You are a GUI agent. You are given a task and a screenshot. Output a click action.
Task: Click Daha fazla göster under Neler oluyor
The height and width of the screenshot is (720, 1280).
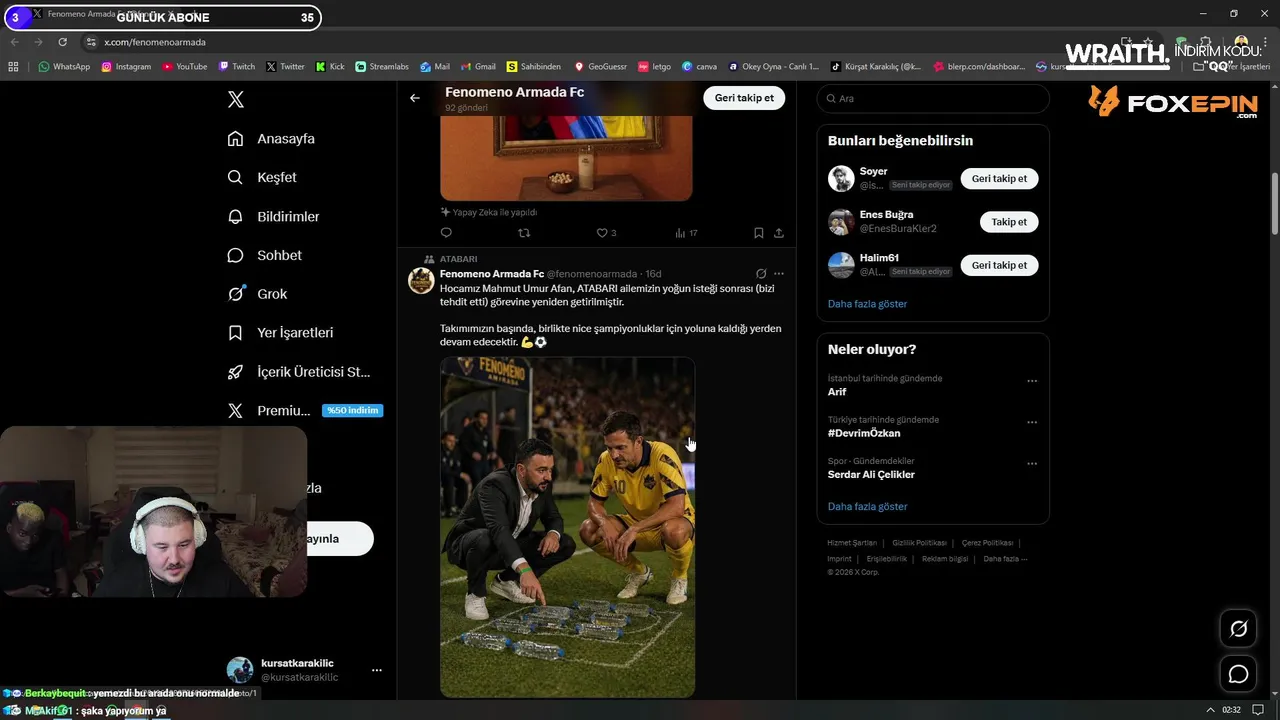pos(867,507)
